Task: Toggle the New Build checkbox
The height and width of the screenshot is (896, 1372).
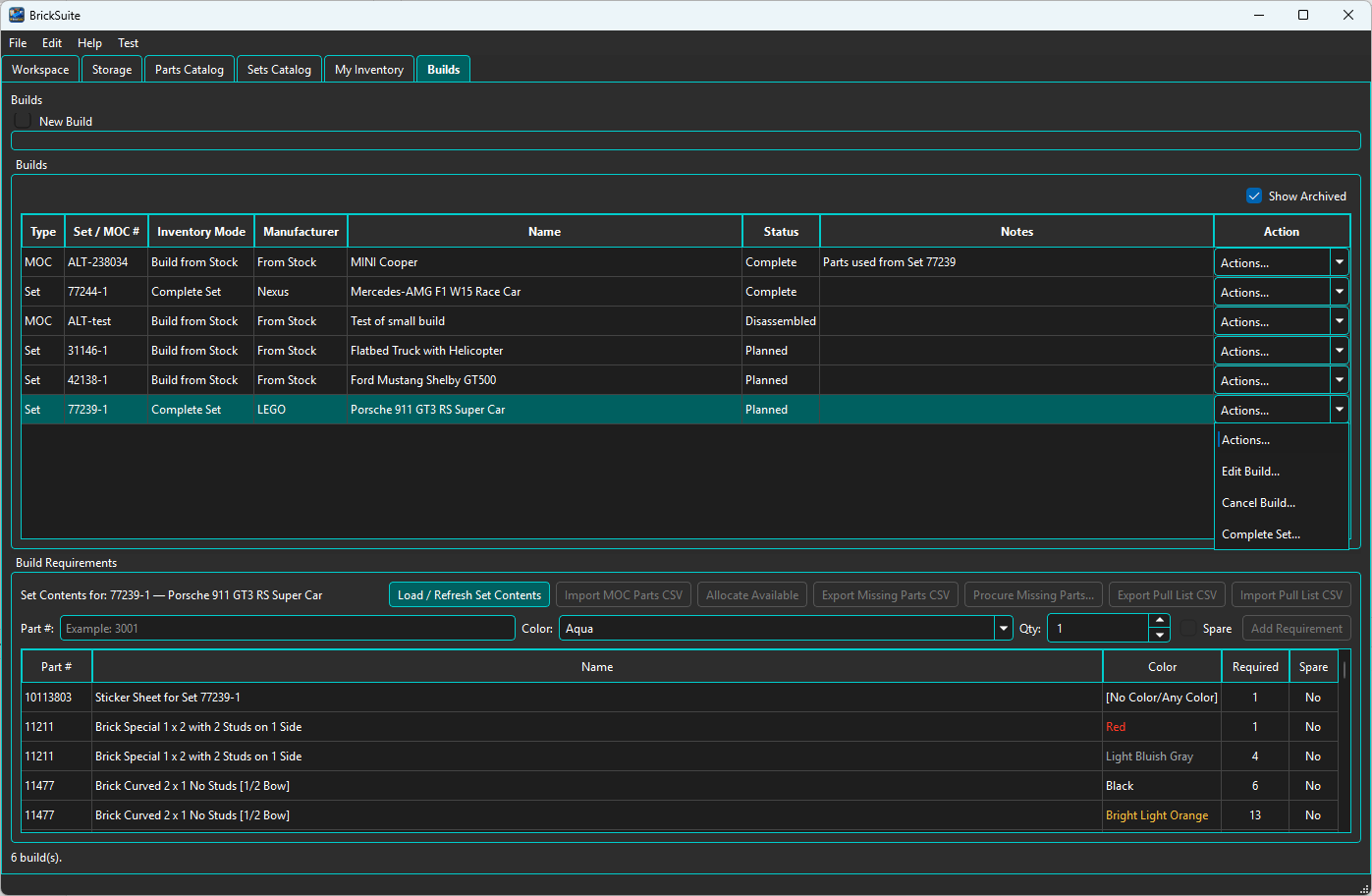Action: coord(23,121)
